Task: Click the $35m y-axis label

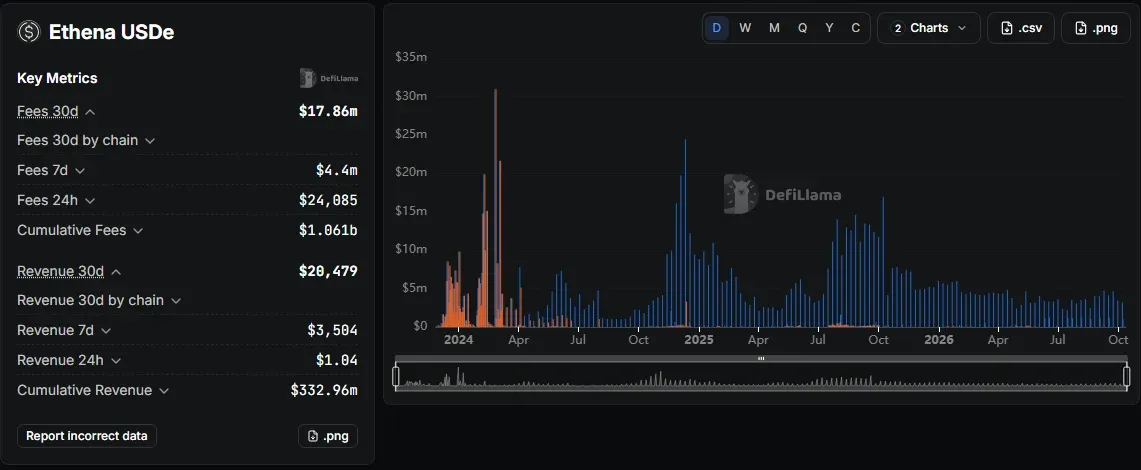Action: [411, 57]
